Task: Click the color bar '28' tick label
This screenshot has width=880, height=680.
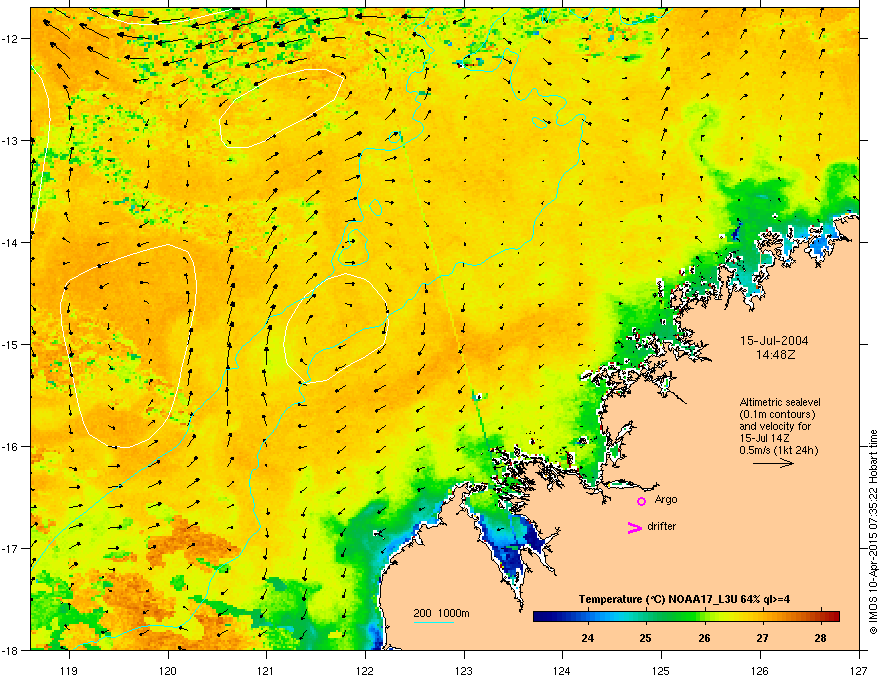Action: 820,638
